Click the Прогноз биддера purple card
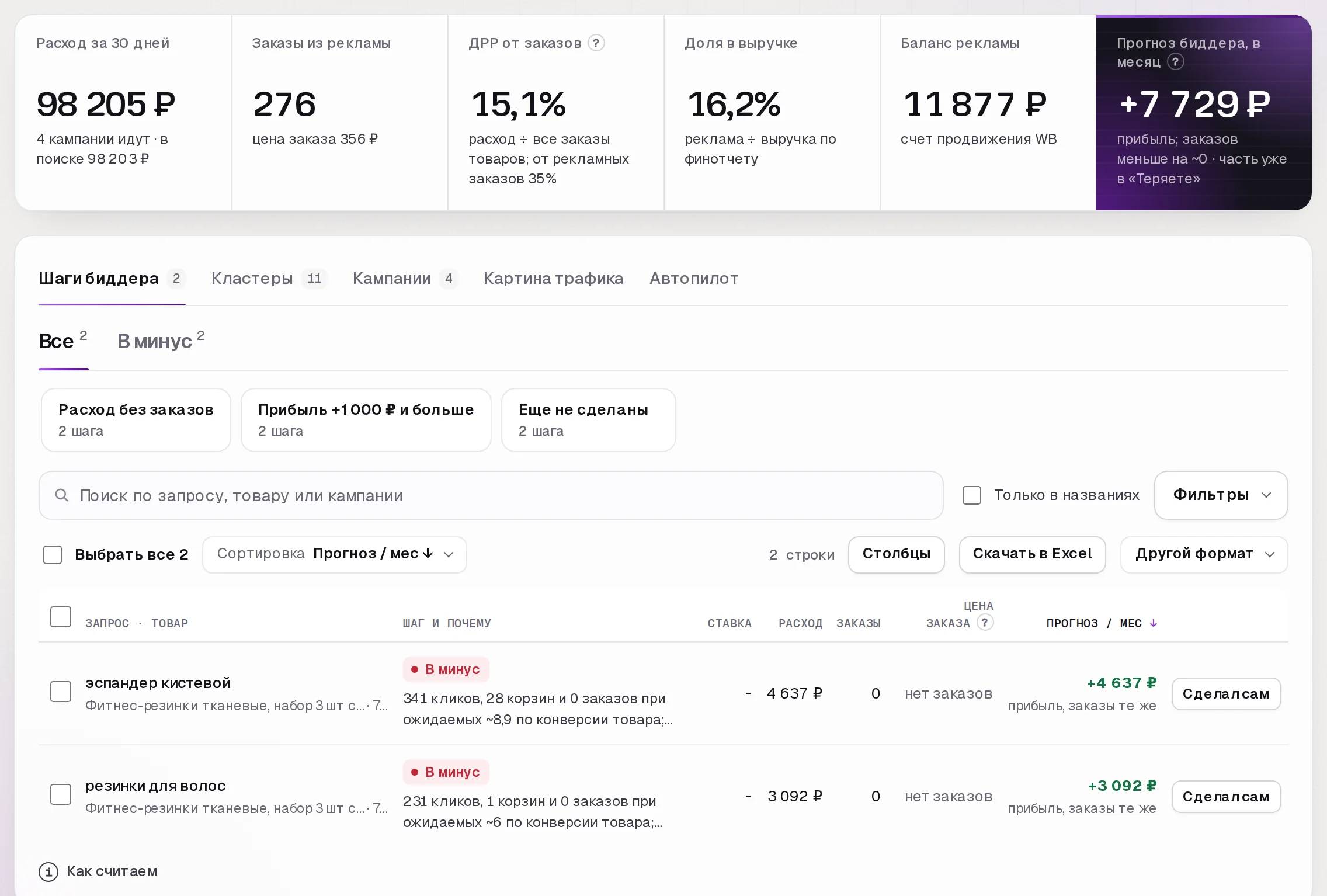This screenshot has width=1327, height=896. 1204,113
